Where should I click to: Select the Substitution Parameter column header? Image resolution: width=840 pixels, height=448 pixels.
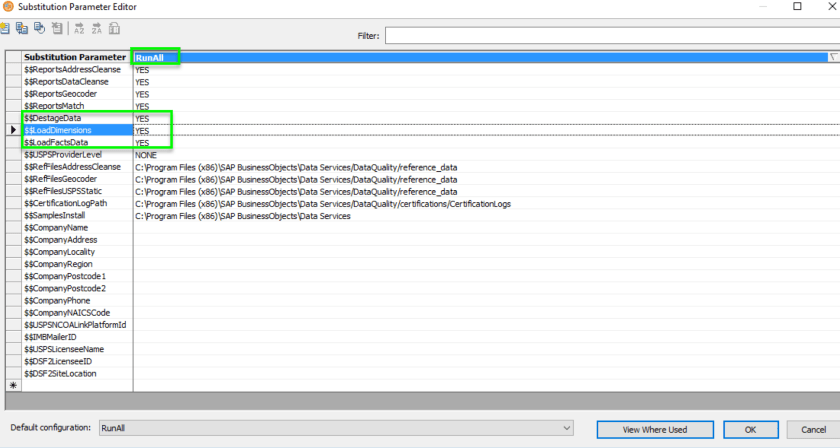pyautogui.click(x=75, y=58)
